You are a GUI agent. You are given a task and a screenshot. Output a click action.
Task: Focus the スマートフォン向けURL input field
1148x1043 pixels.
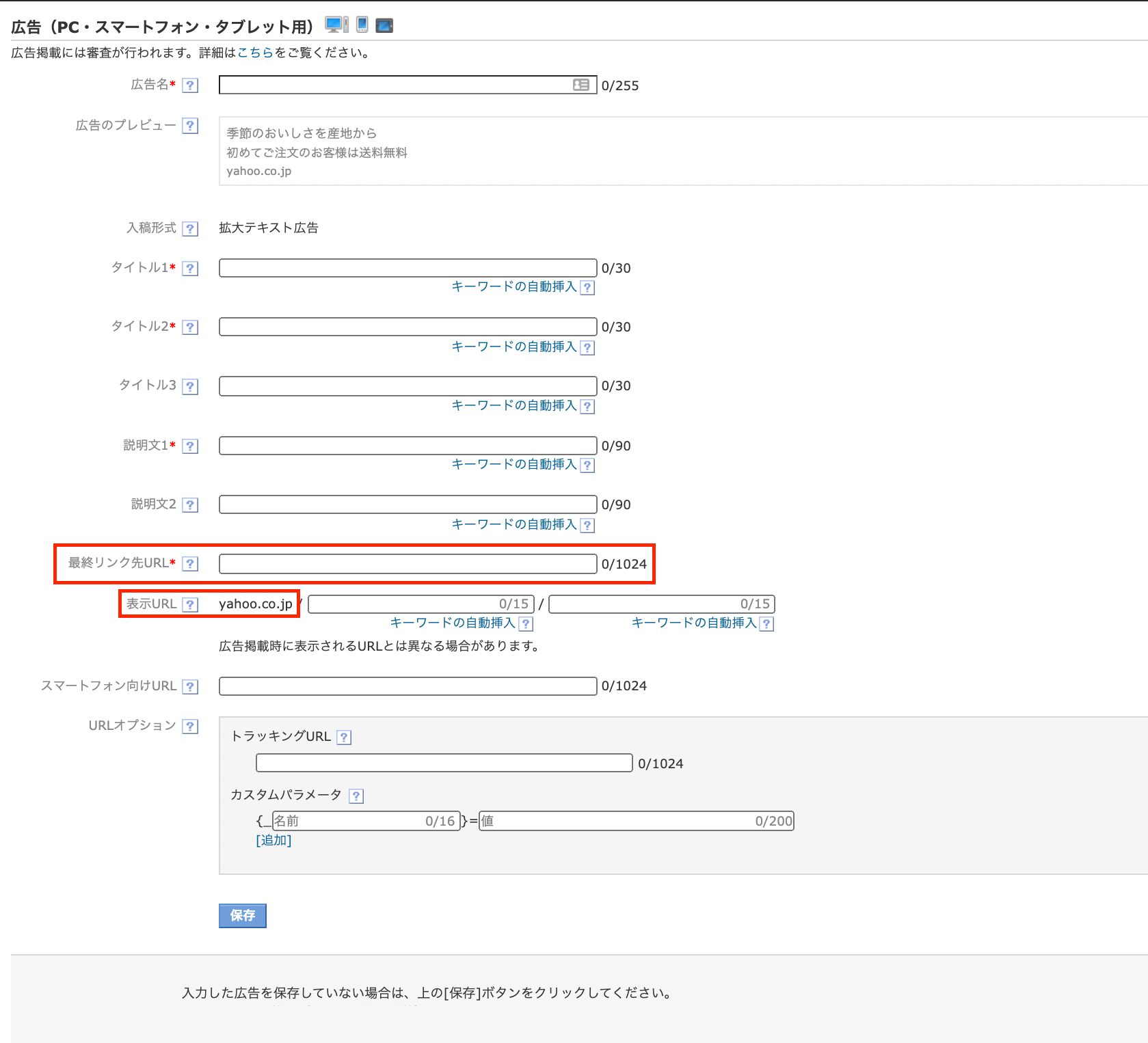408,686
